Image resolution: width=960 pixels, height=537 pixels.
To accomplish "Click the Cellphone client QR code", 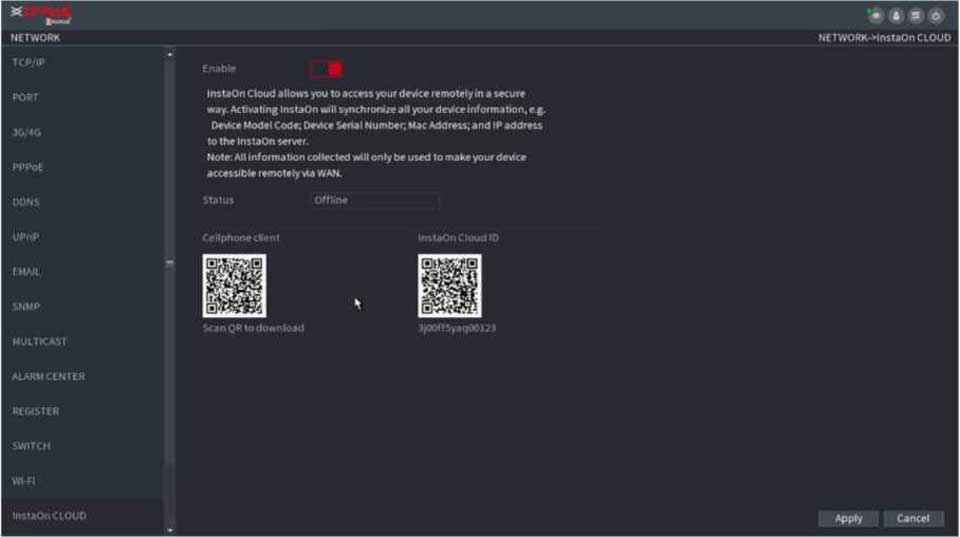I will pyautogui.click(x=234, y=286).
